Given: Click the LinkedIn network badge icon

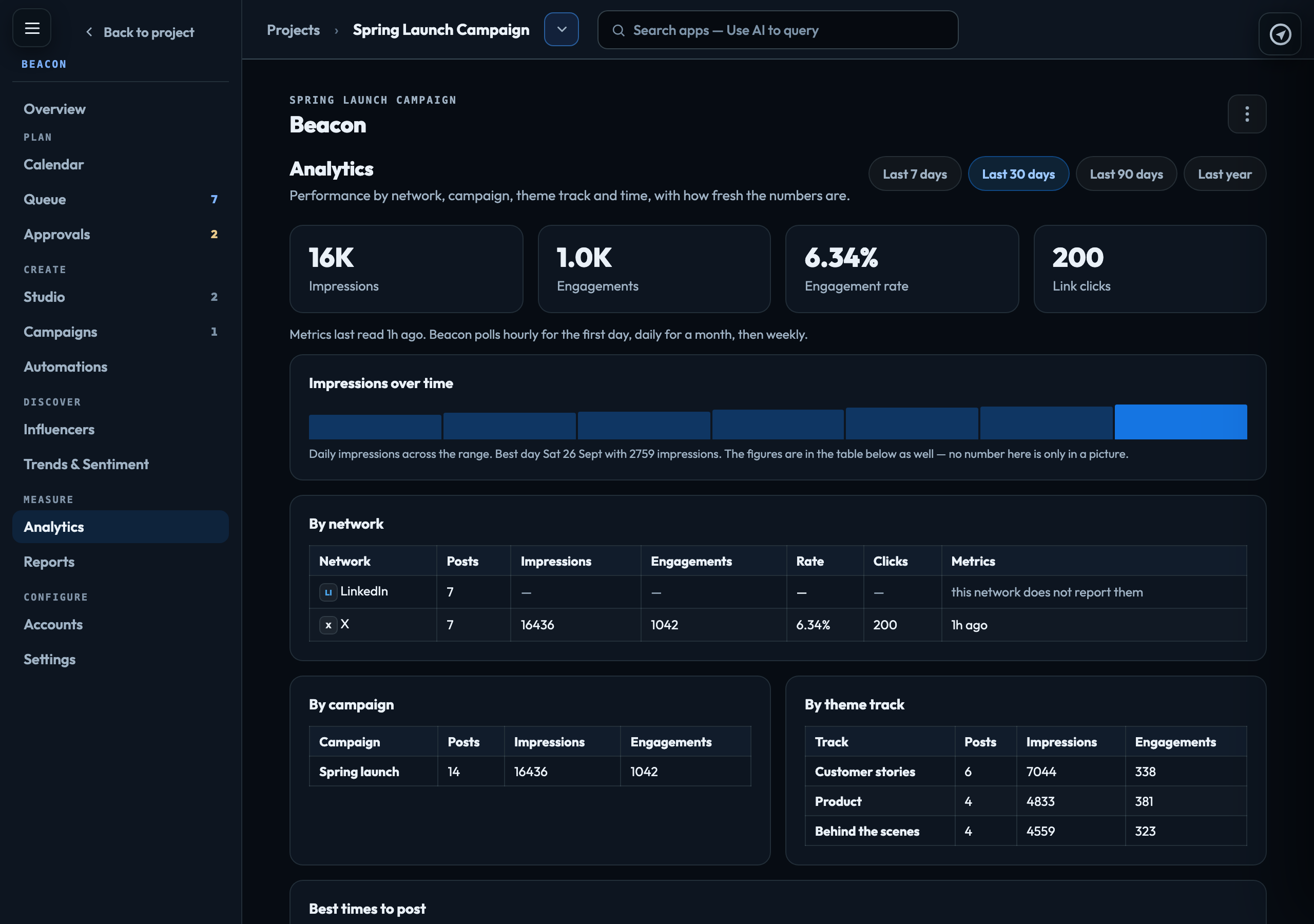Looking at the screenshot, I should click(328, 592).
